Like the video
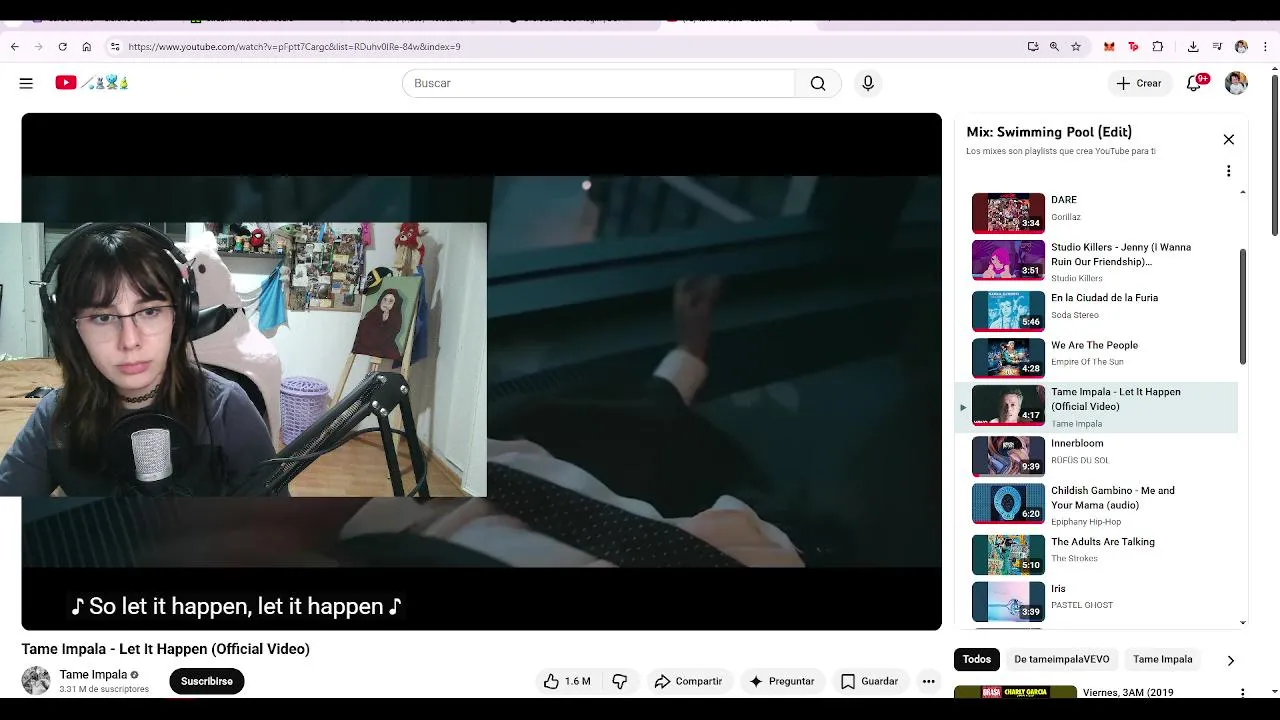Viewport: 1280px width, 720px height. tap(567, 681)
